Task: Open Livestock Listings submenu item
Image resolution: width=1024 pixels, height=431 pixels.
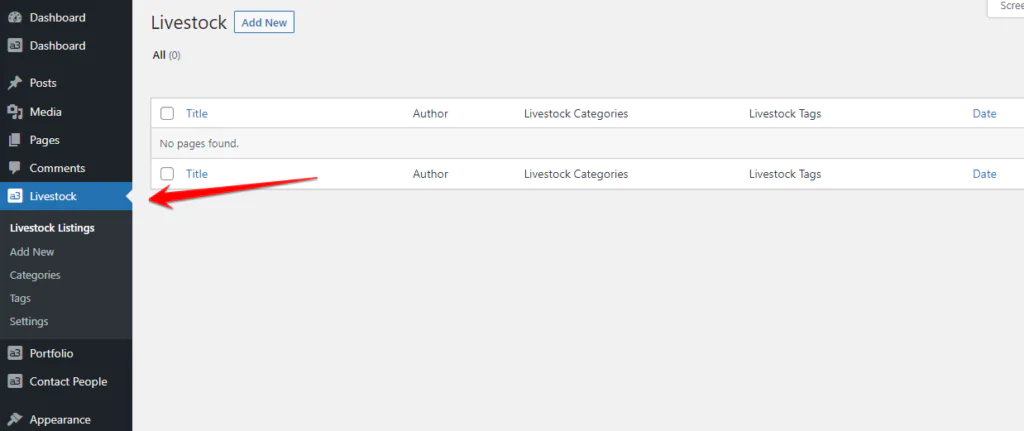Action: [x=52, y=228]
